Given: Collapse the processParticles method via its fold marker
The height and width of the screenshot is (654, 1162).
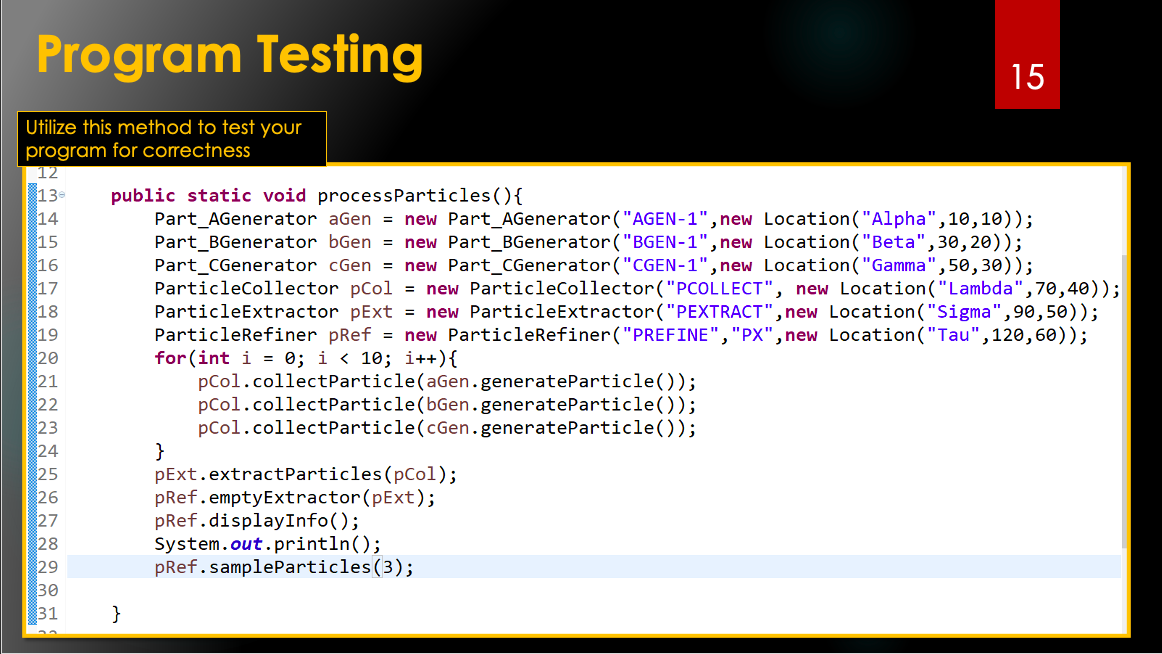Looking at the screenshot, I should pyautogui.click(x=62, y=195).
